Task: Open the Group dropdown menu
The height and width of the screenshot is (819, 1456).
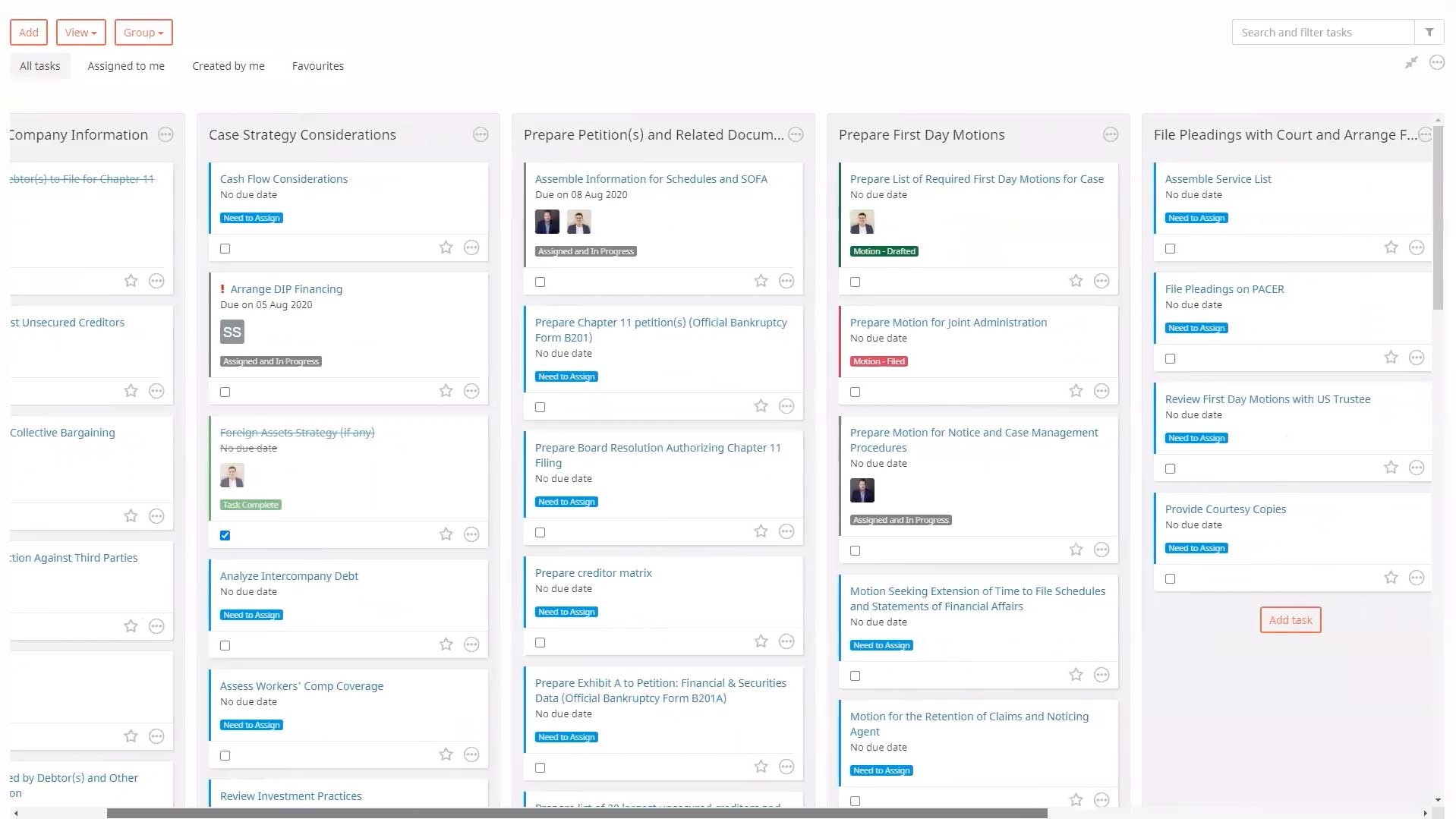Action: [x=143, y=33]
